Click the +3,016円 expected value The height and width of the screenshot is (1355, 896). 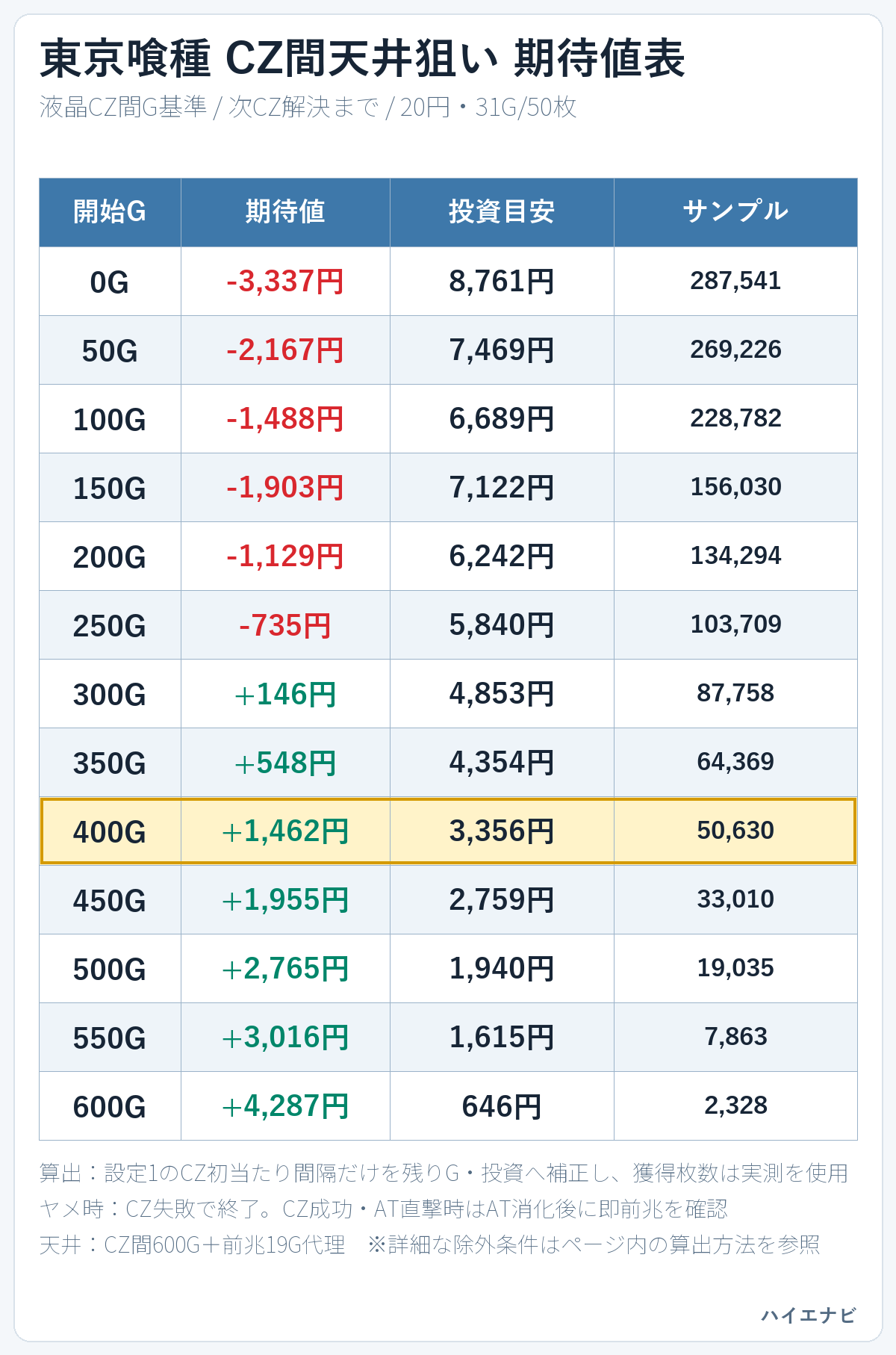point(285,1038)
